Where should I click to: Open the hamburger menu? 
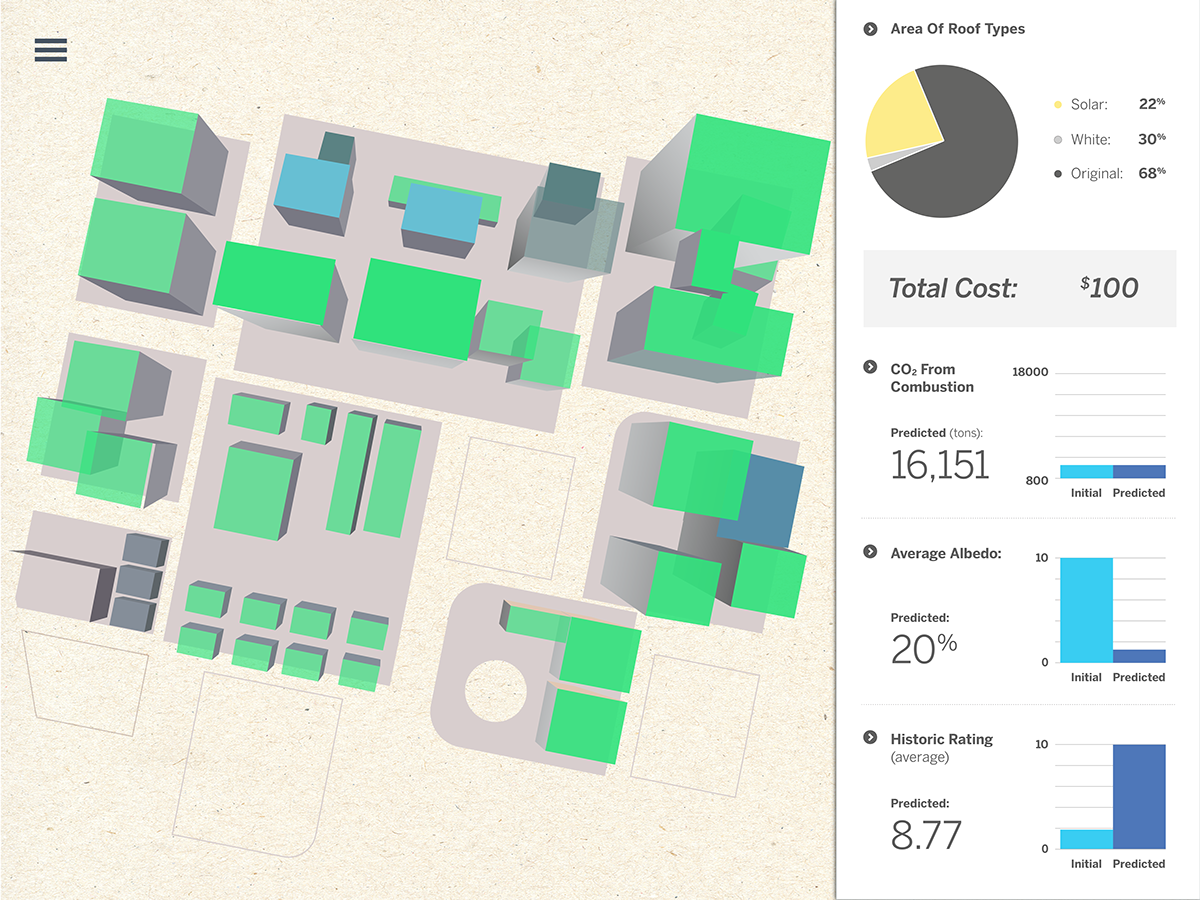click(50, 50)
